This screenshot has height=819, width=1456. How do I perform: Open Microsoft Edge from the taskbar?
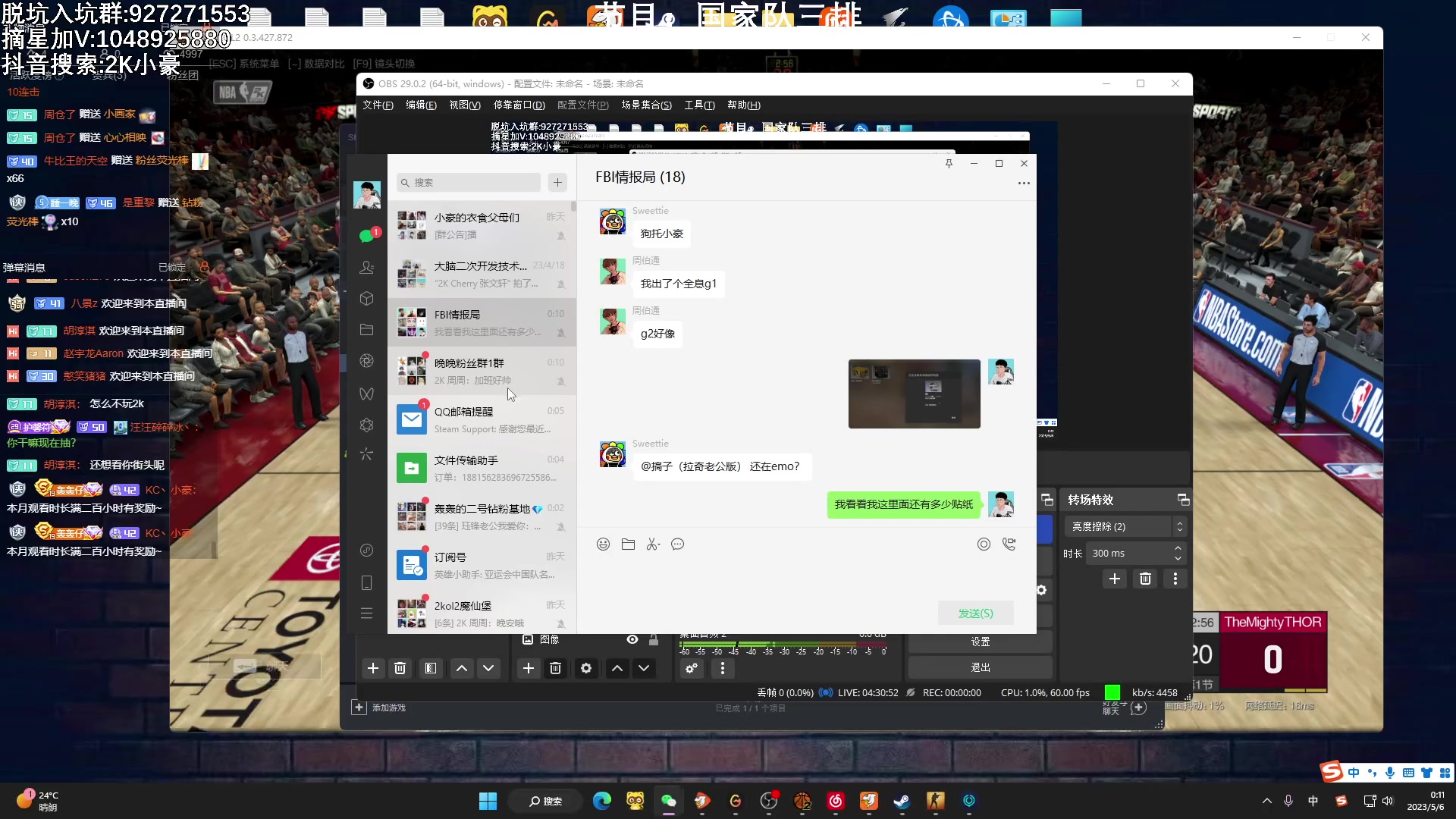602,801
